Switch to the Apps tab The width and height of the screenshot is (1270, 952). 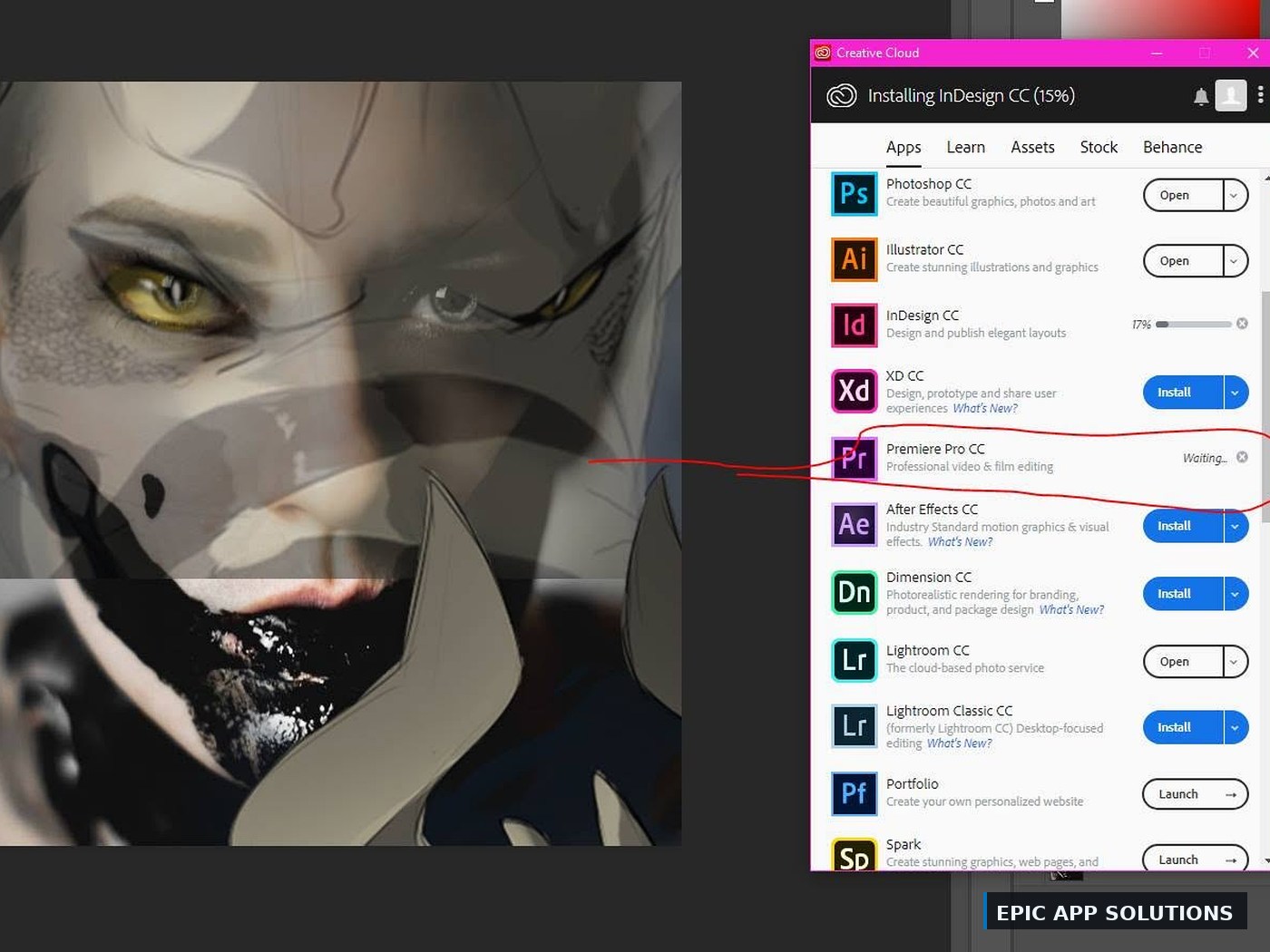coord(904,147)
